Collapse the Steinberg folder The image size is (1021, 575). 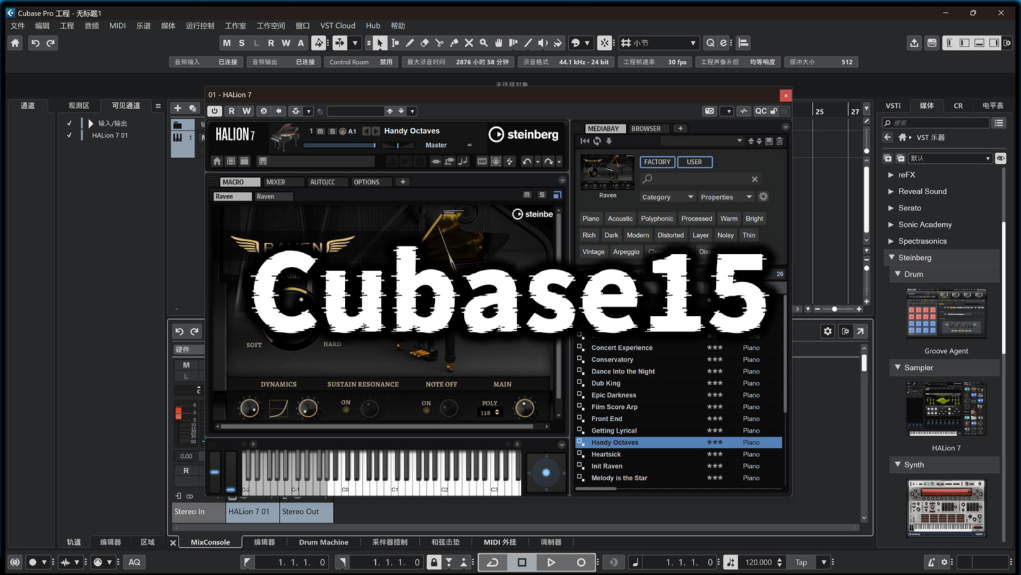click(892, 257)
